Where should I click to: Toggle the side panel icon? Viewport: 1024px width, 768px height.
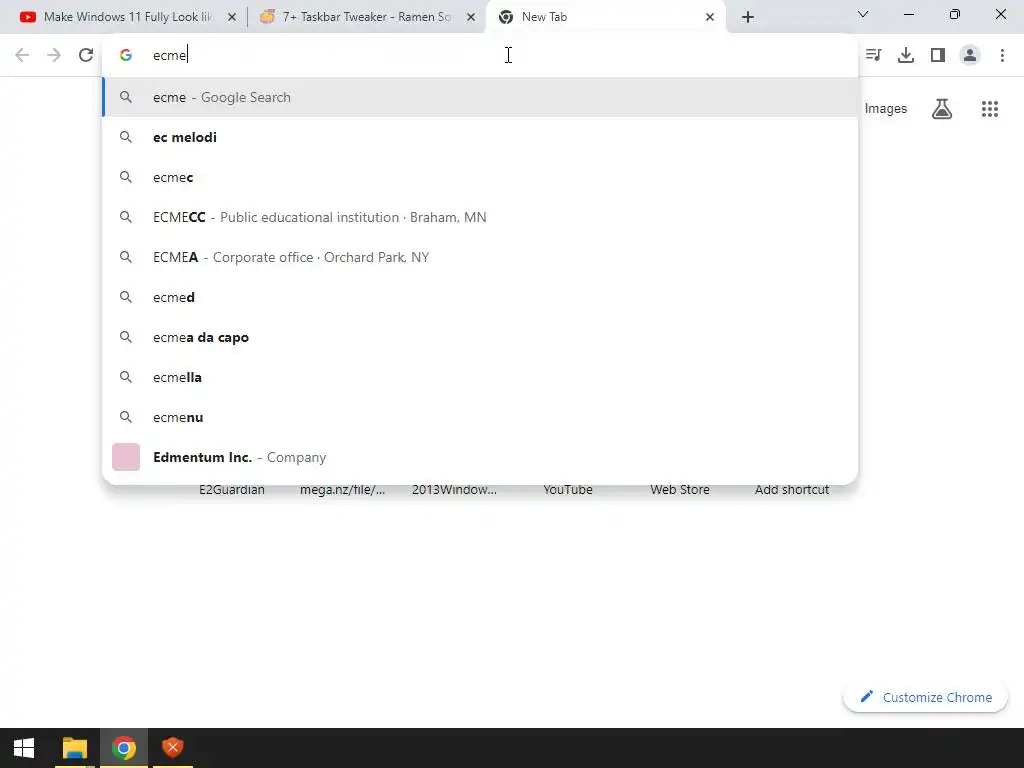938,55
